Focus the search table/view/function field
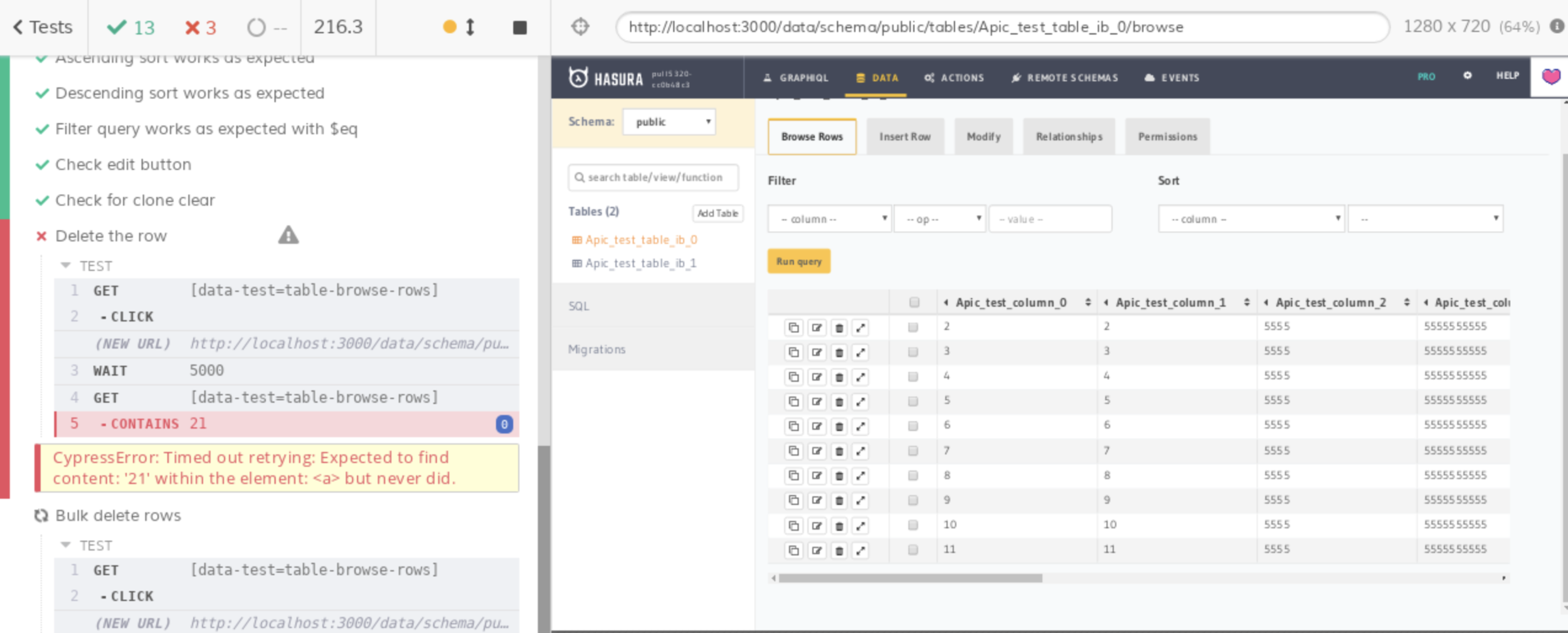 (654, 178)
